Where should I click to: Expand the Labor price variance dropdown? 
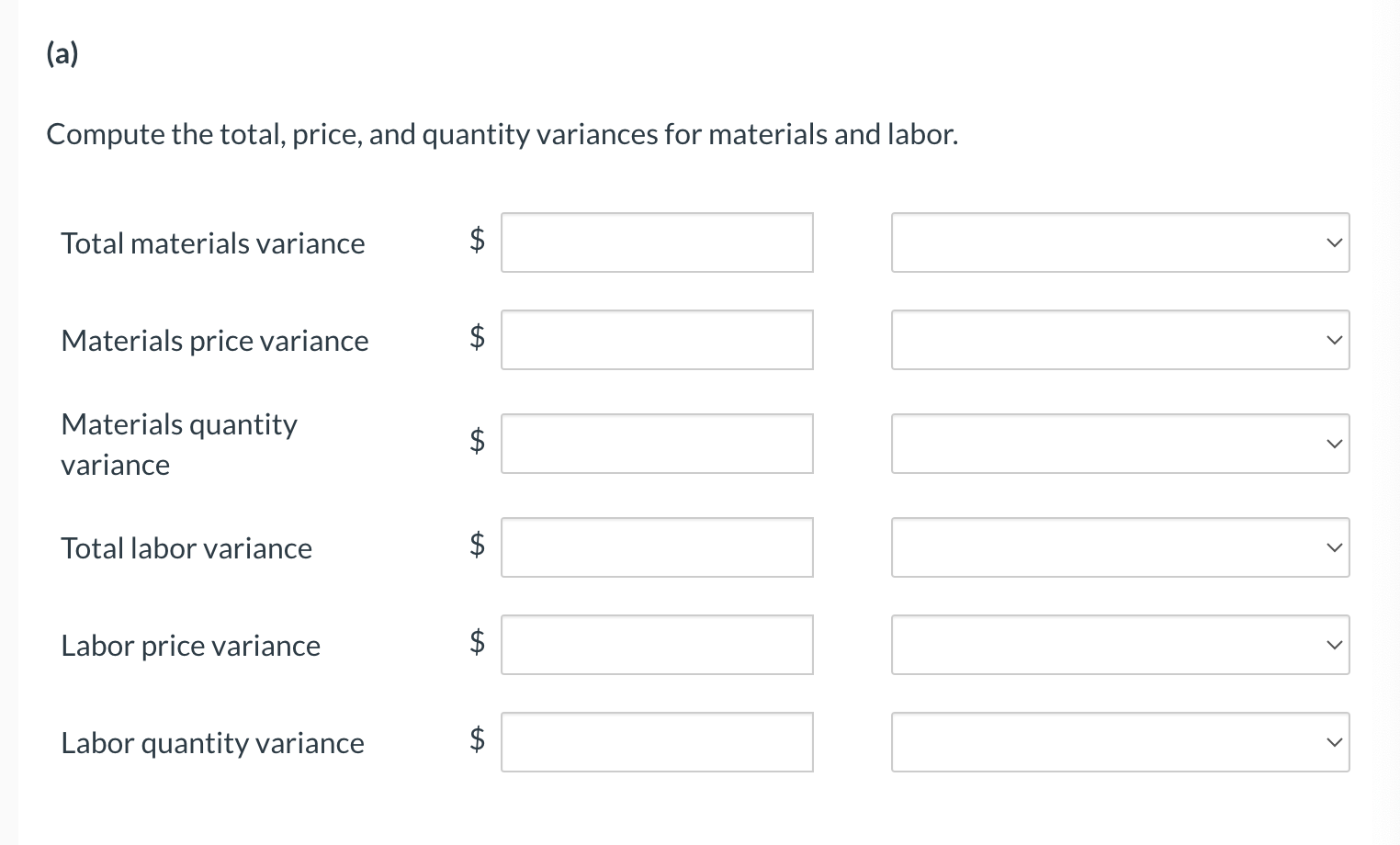(x=1119, y=645)
